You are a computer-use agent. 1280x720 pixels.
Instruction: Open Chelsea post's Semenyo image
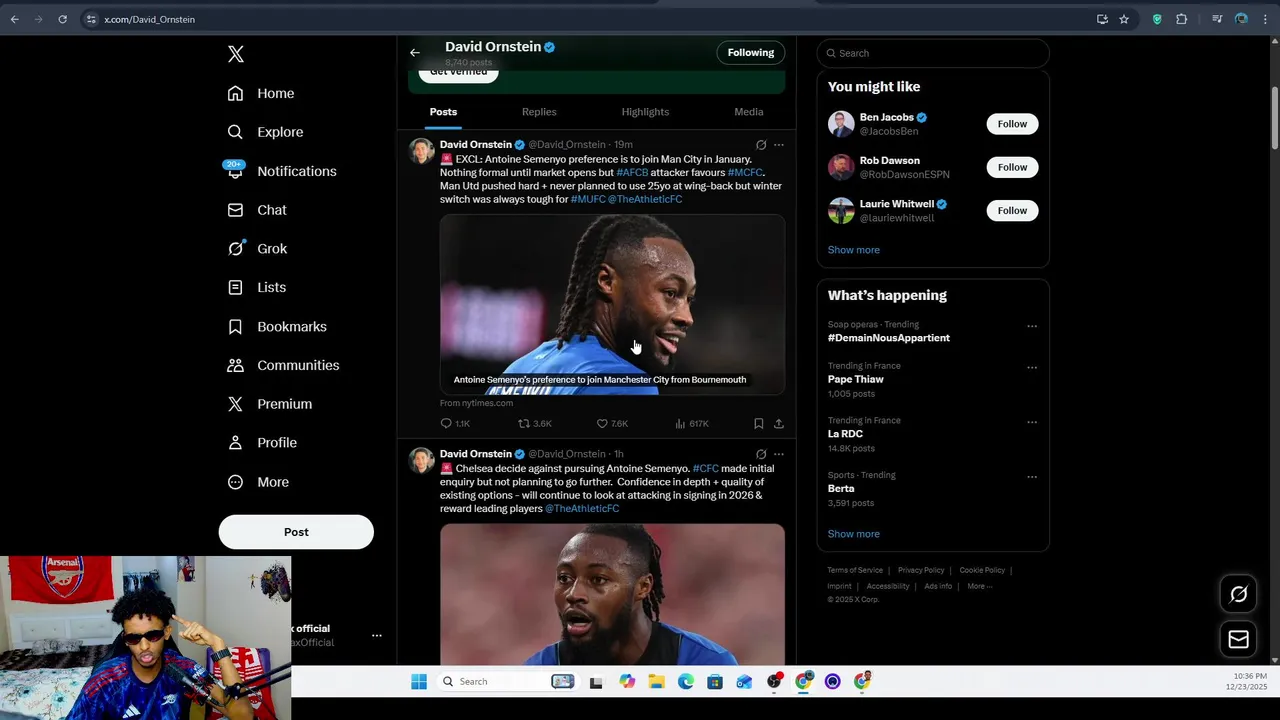coord(612,594)
